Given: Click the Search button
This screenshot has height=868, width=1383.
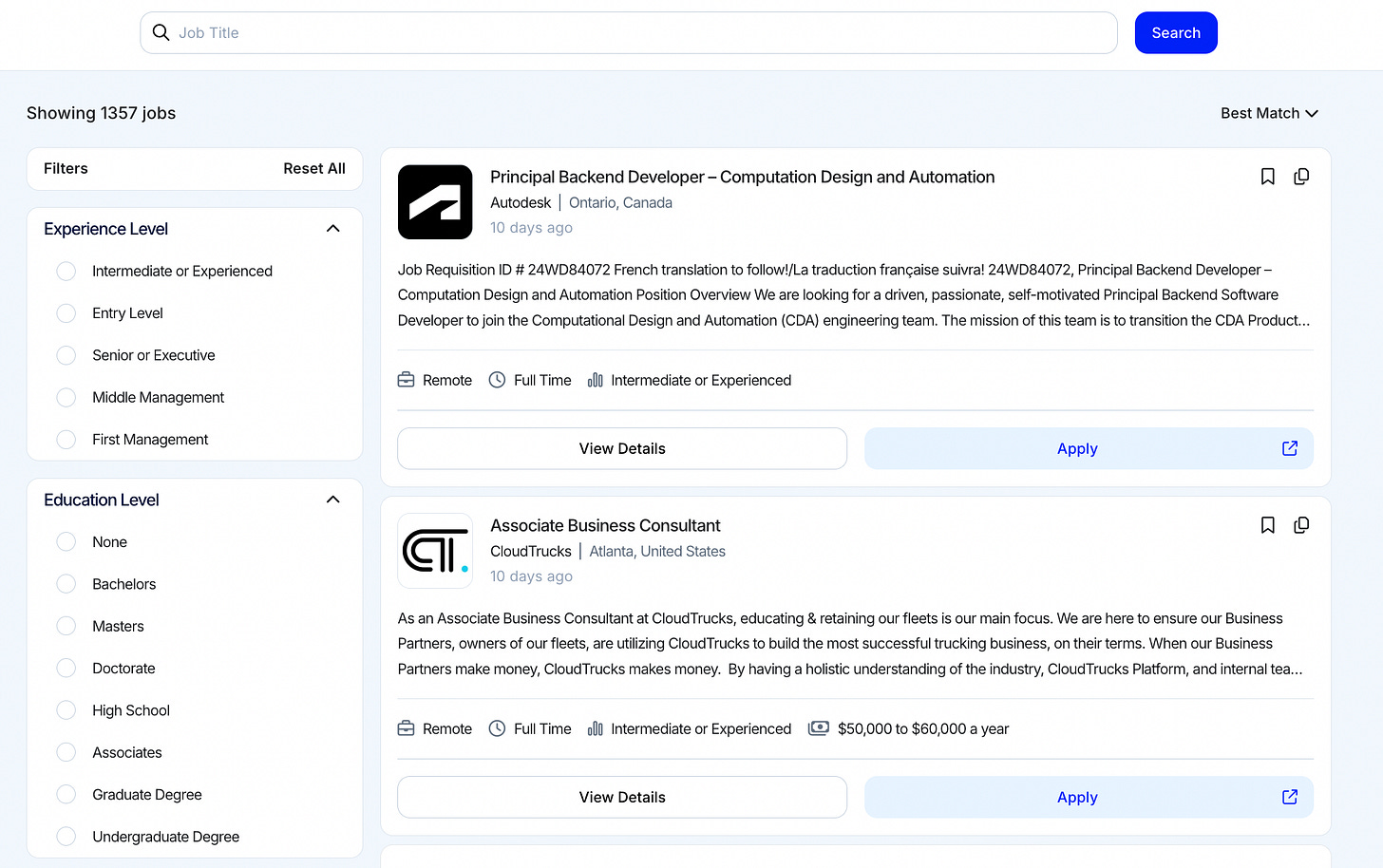Looking at the screenshot, I should tap(1176, 32).
